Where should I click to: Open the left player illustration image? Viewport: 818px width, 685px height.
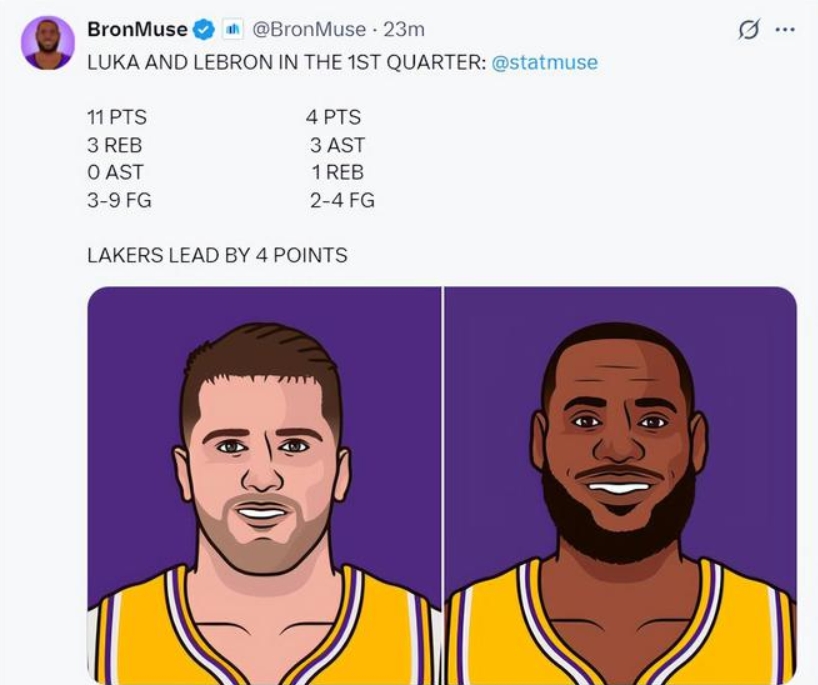click(264, 486)
